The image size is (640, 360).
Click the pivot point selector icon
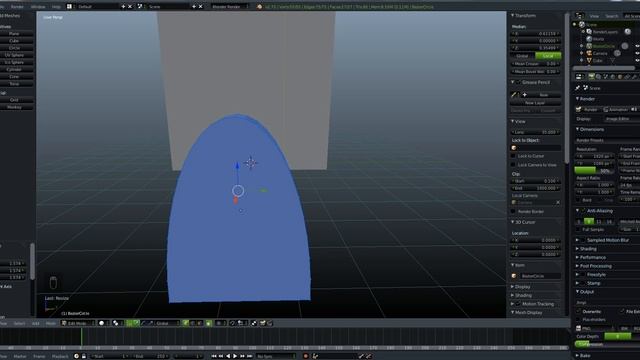point(116,323)
